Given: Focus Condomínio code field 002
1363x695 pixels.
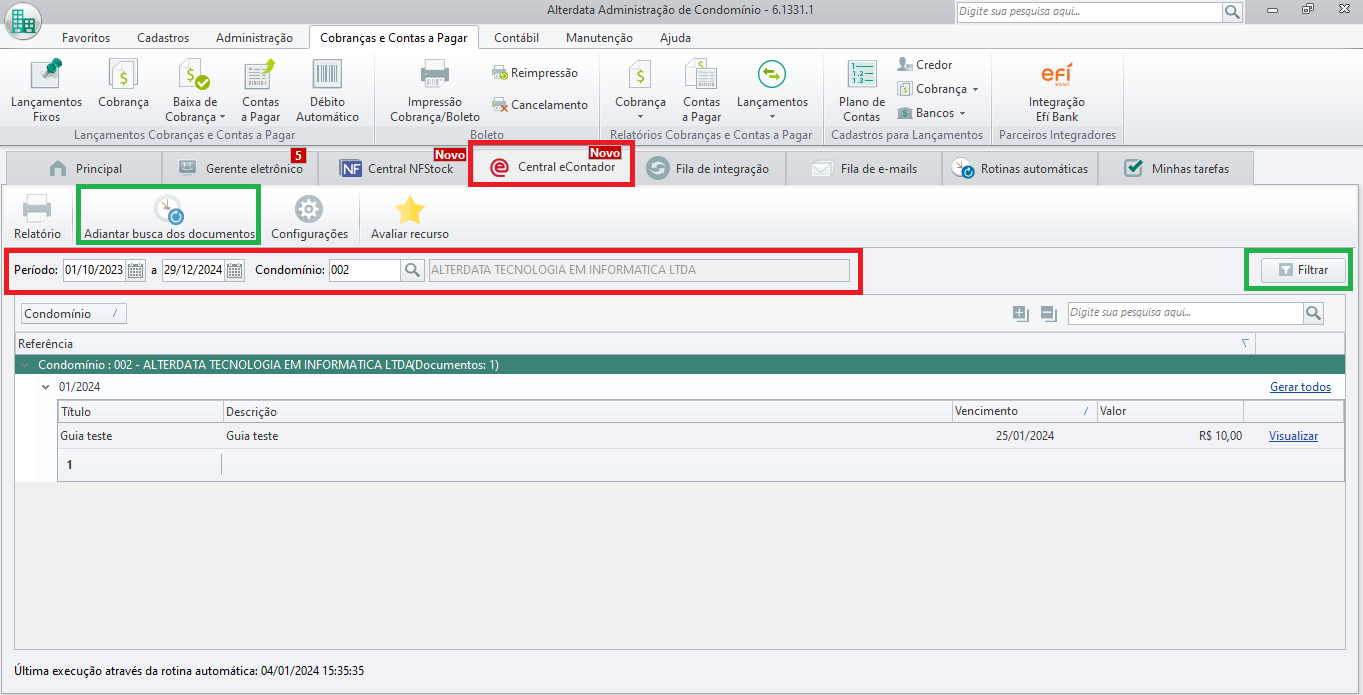Looking at the screenshot, I should coord(365,270).
